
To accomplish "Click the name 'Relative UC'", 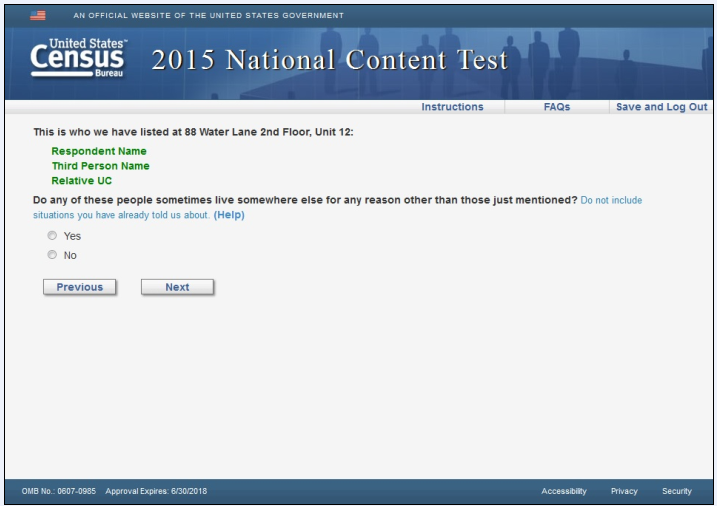I will [x=81, y=181].
